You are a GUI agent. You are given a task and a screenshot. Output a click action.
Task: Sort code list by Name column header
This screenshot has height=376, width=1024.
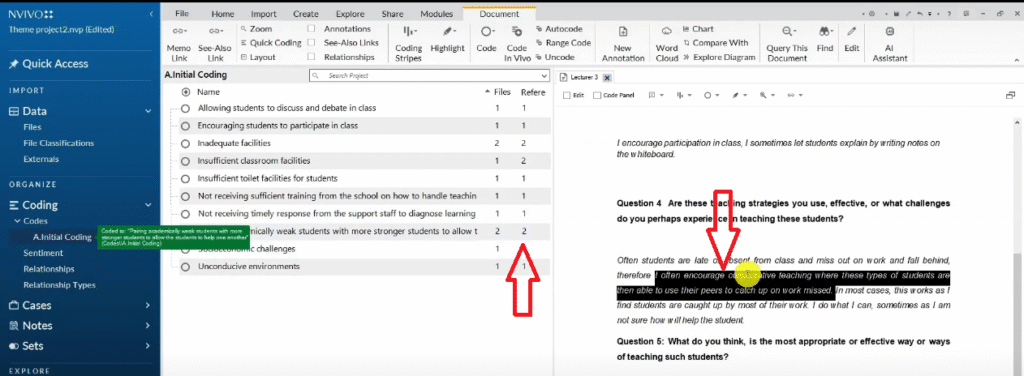[x=209, y=92]
